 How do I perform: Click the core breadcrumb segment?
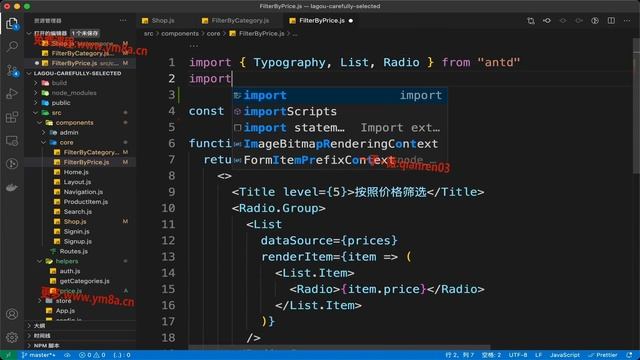click(213, 34)
